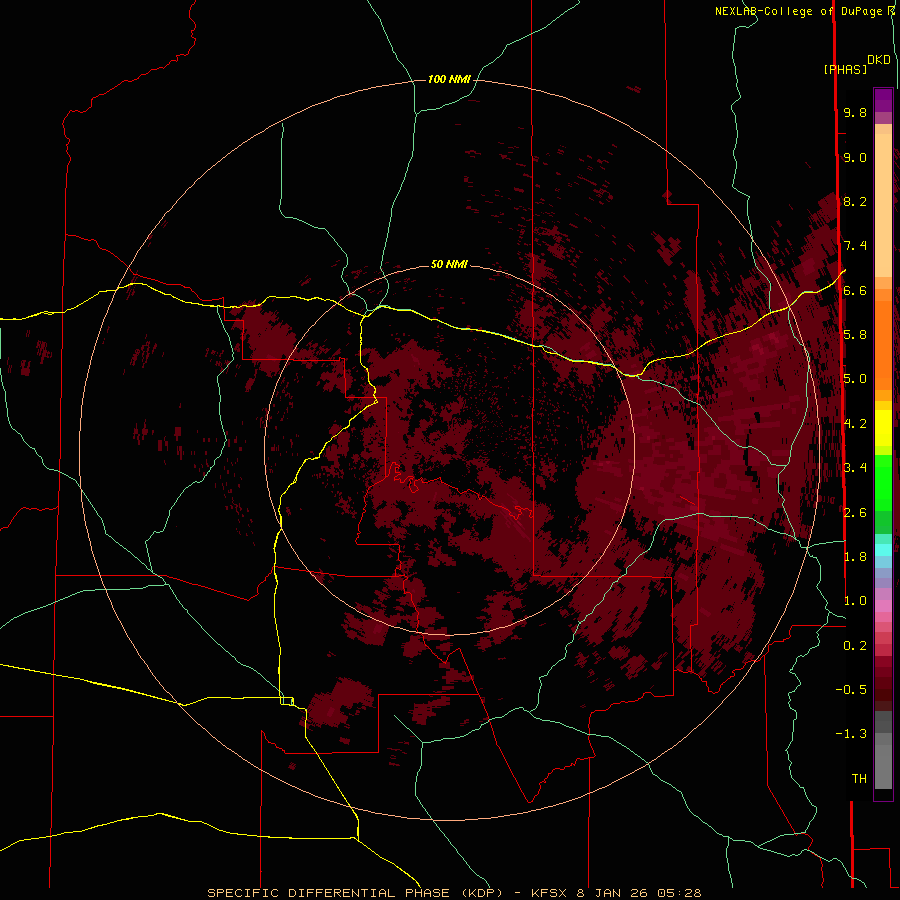
Task: Click the 9.8 legend value
Action: (x=855, y=112)
